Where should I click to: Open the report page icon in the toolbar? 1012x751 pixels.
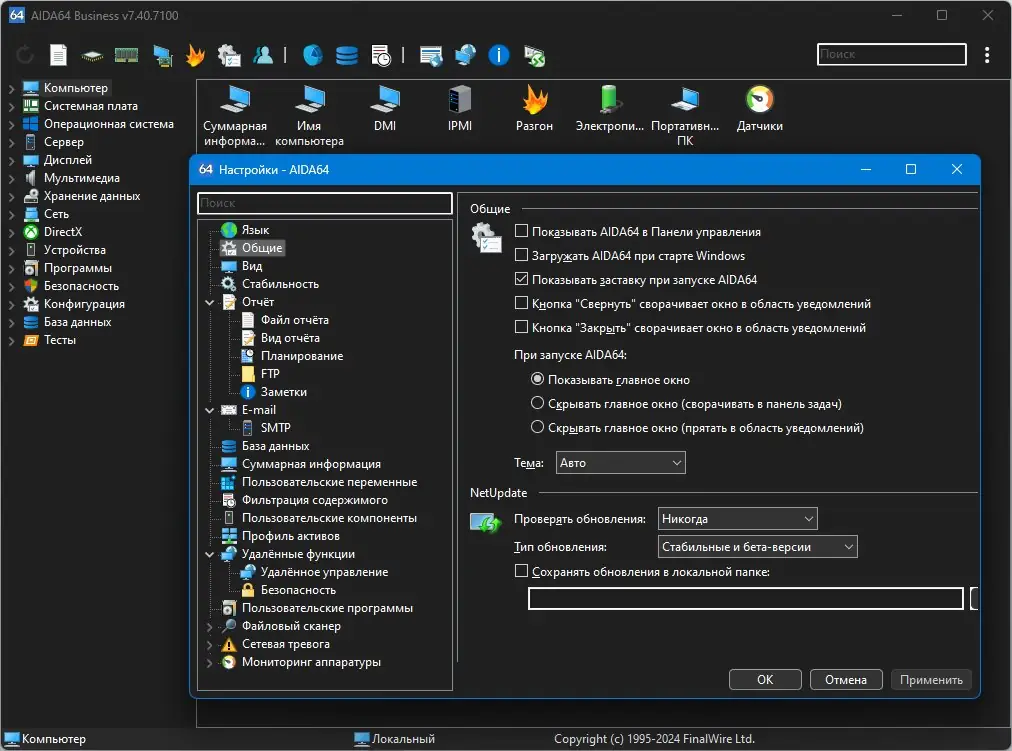point(59,56)
